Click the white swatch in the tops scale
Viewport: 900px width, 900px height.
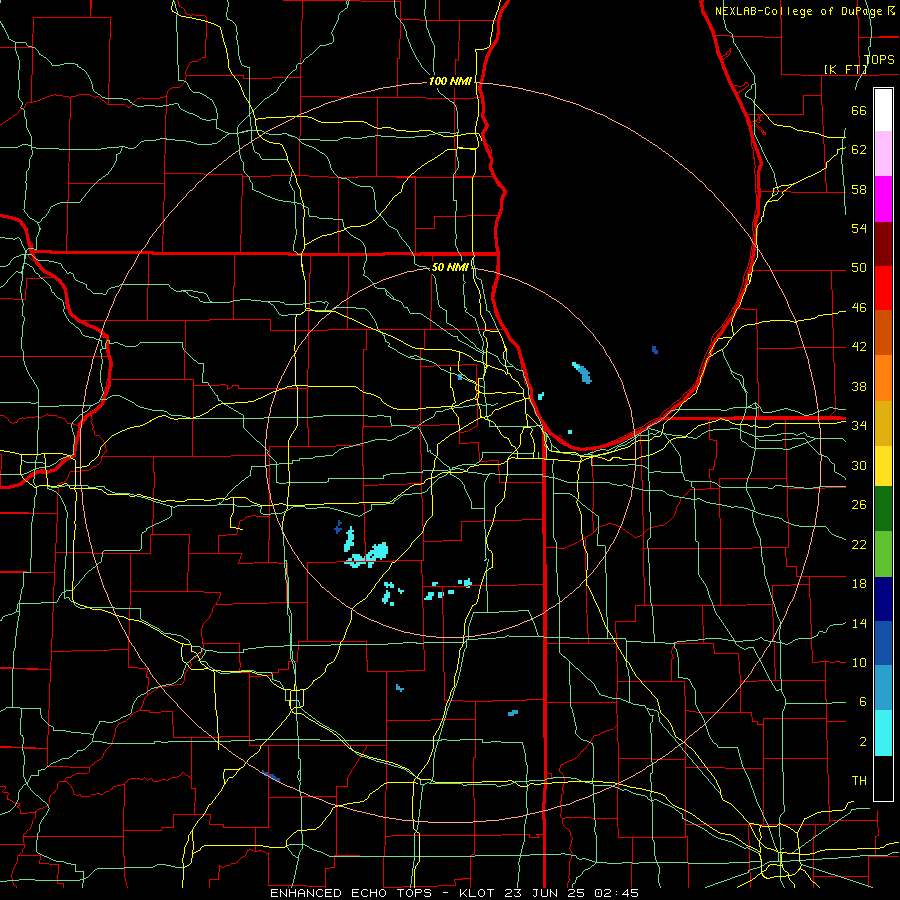click(x=883, y=110)
